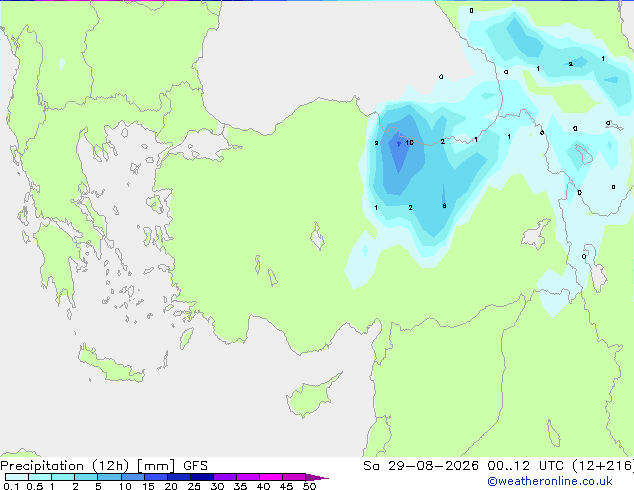This screenshot has height=490, width=634.
Task: Click the 1–2 mm legend color swatch
Action: coord(63,477)
